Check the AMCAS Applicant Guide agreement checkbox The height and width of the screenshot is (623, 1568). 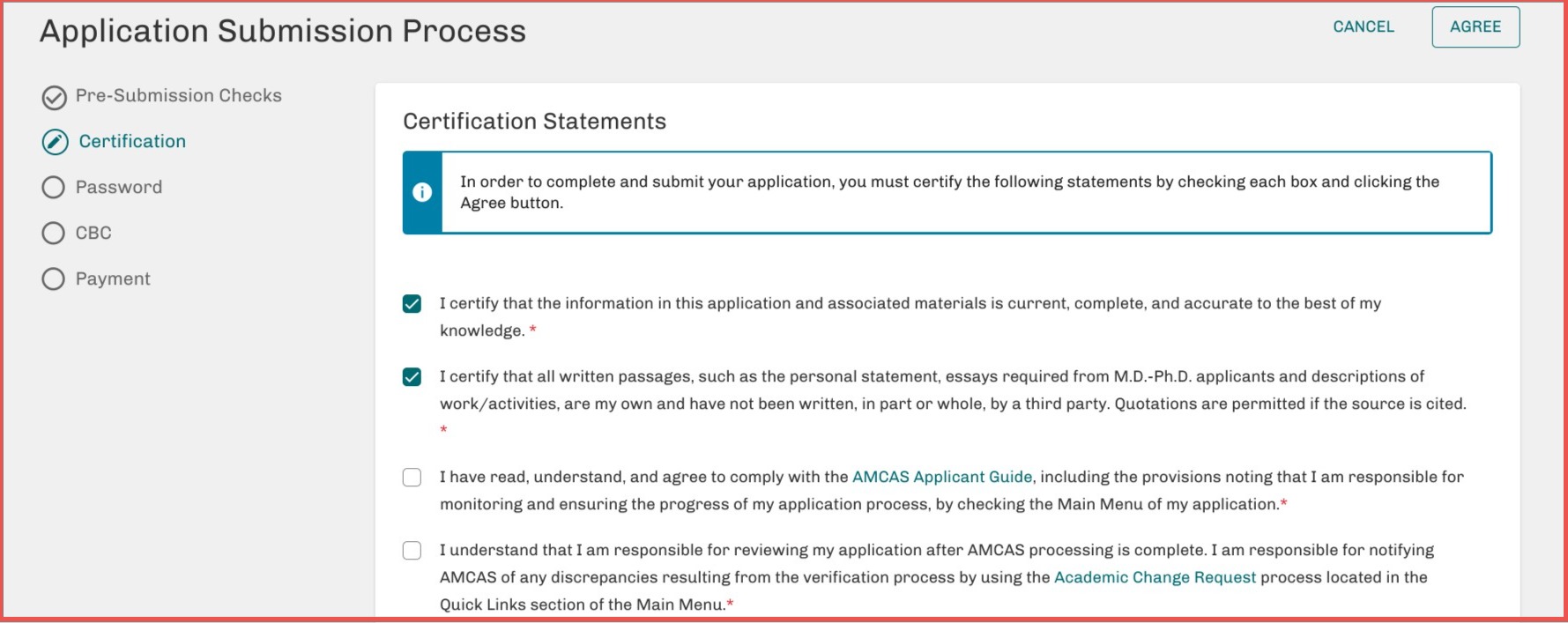(x=412, y=478)
